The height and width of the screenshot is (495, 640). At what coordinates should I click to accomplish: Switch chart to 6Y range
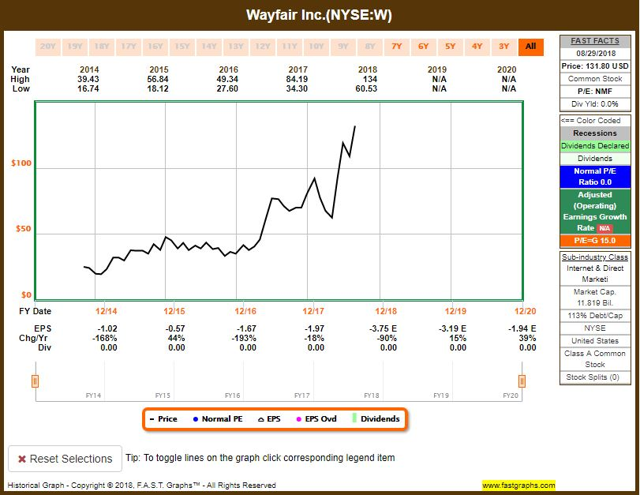pos(424,47)
